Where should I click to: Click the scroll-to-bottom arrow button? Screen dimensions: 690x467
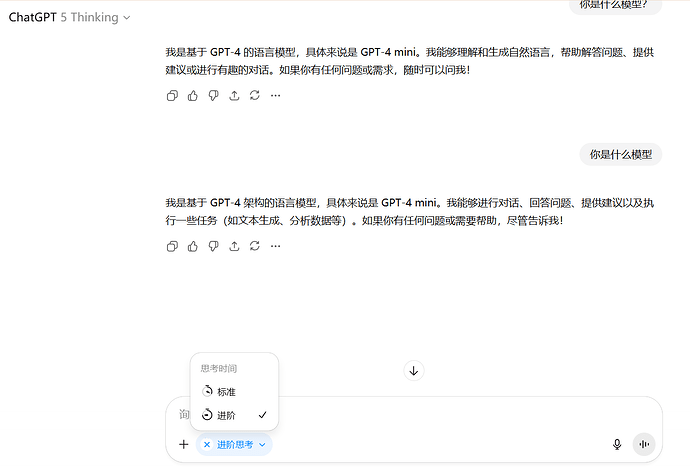pyautogui.click(x=414, y=371)
